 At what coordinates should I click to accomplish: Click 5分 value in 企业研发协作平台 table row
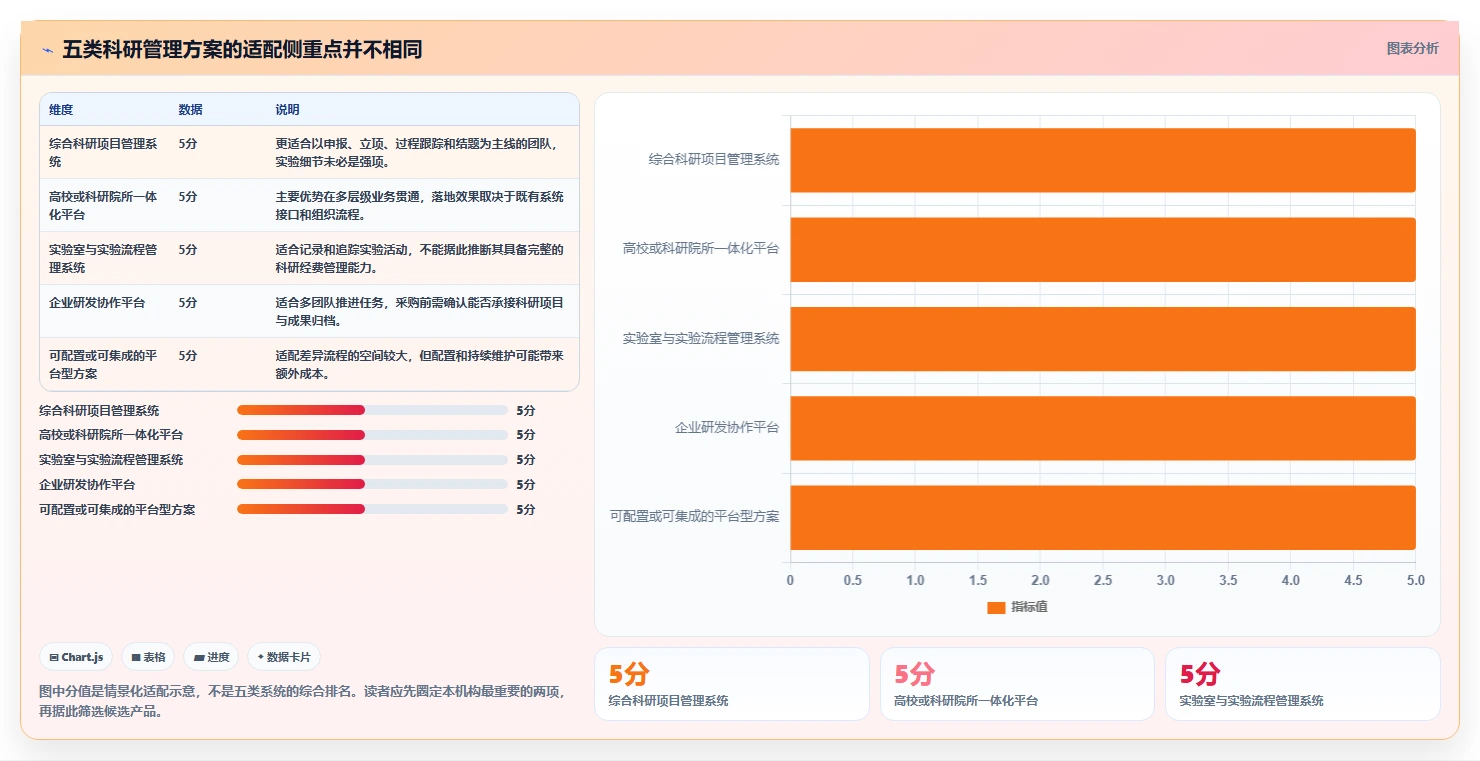coord(188,302)
